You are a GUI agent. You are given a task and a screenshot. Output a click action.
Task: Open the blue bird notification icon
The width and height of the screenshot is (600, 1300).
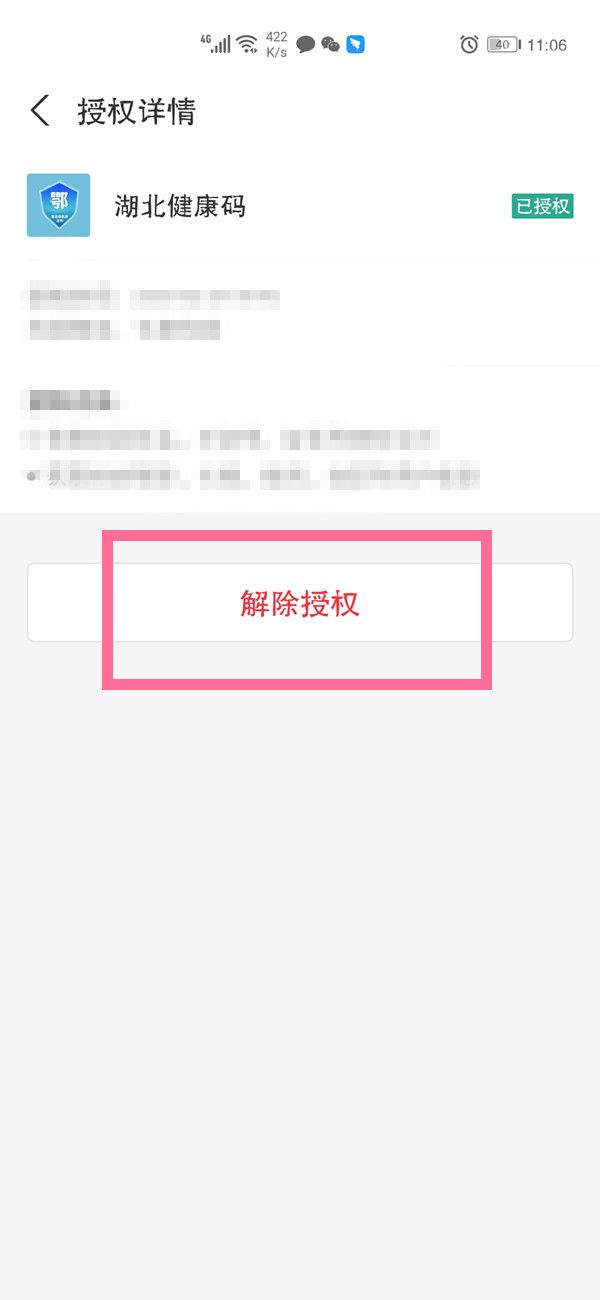click(355, 45)
